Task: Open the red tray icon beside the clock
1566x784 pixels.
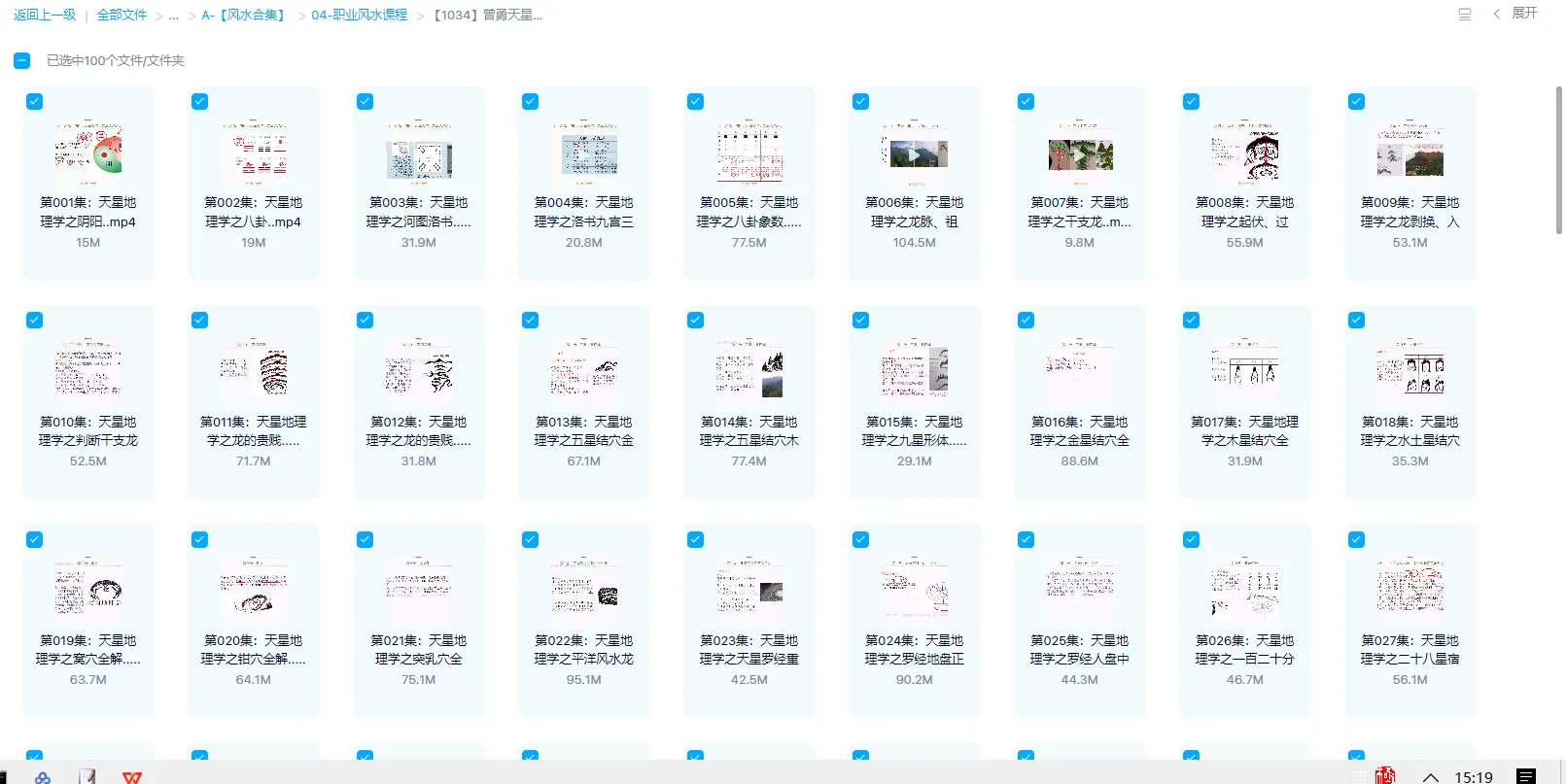Action: click(x=1386, y=775)
